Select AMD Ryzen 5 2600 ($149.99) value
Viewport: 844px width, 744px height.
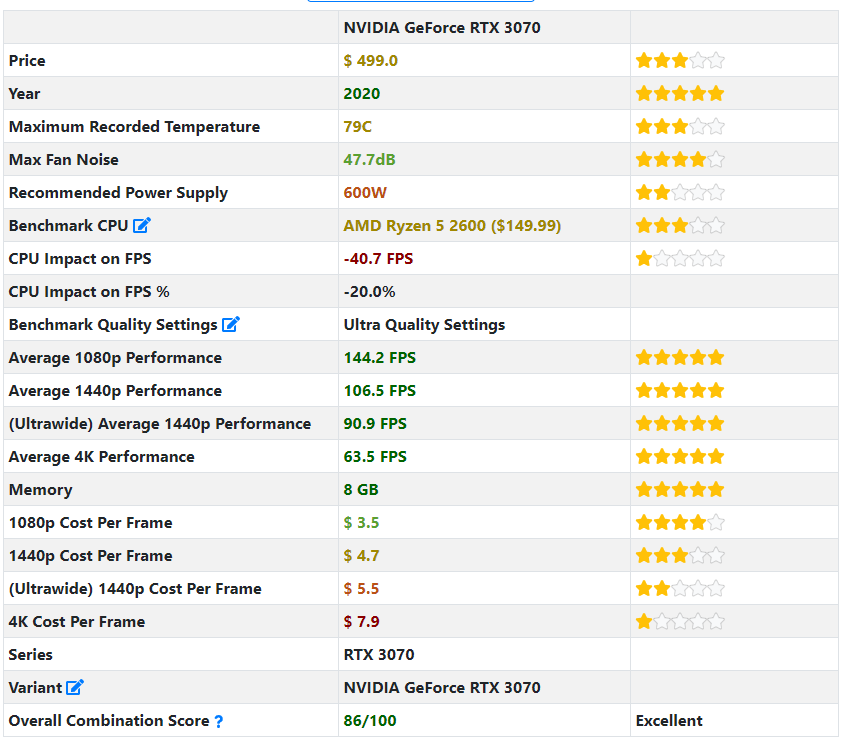point(452,225)
